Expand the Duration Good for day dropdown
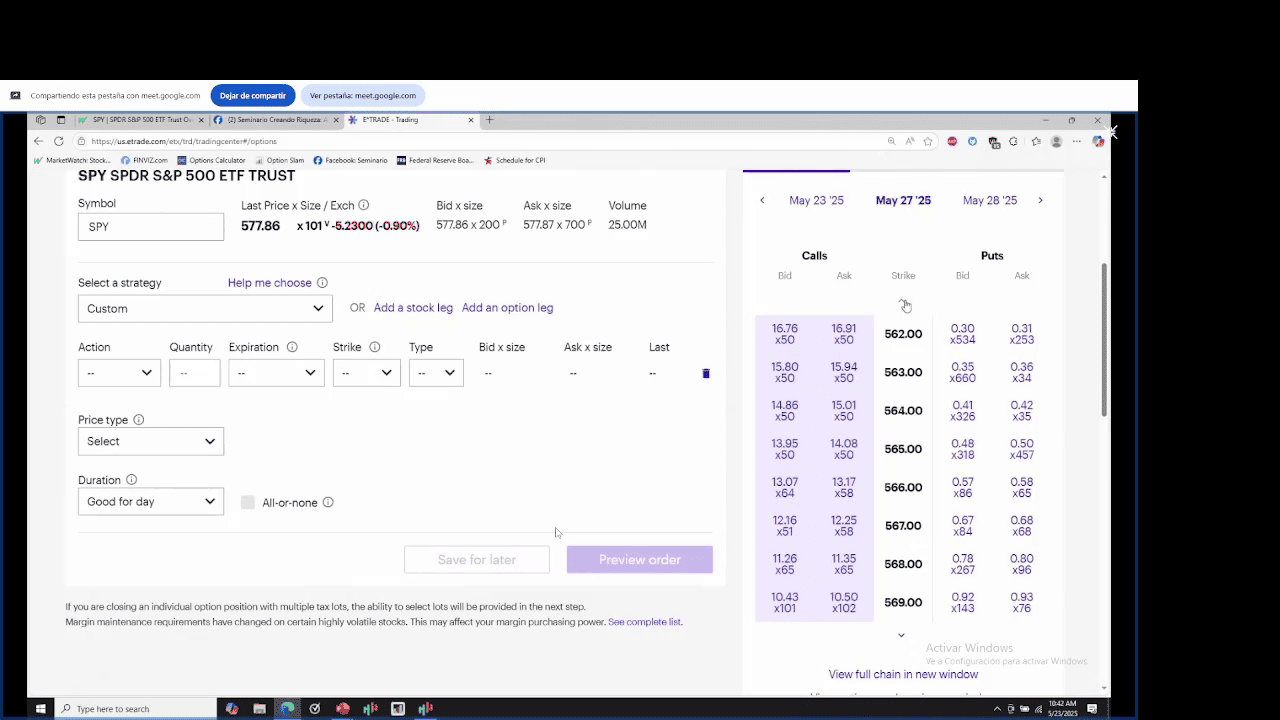The image size is (1280, 720). tap(151, 502)
